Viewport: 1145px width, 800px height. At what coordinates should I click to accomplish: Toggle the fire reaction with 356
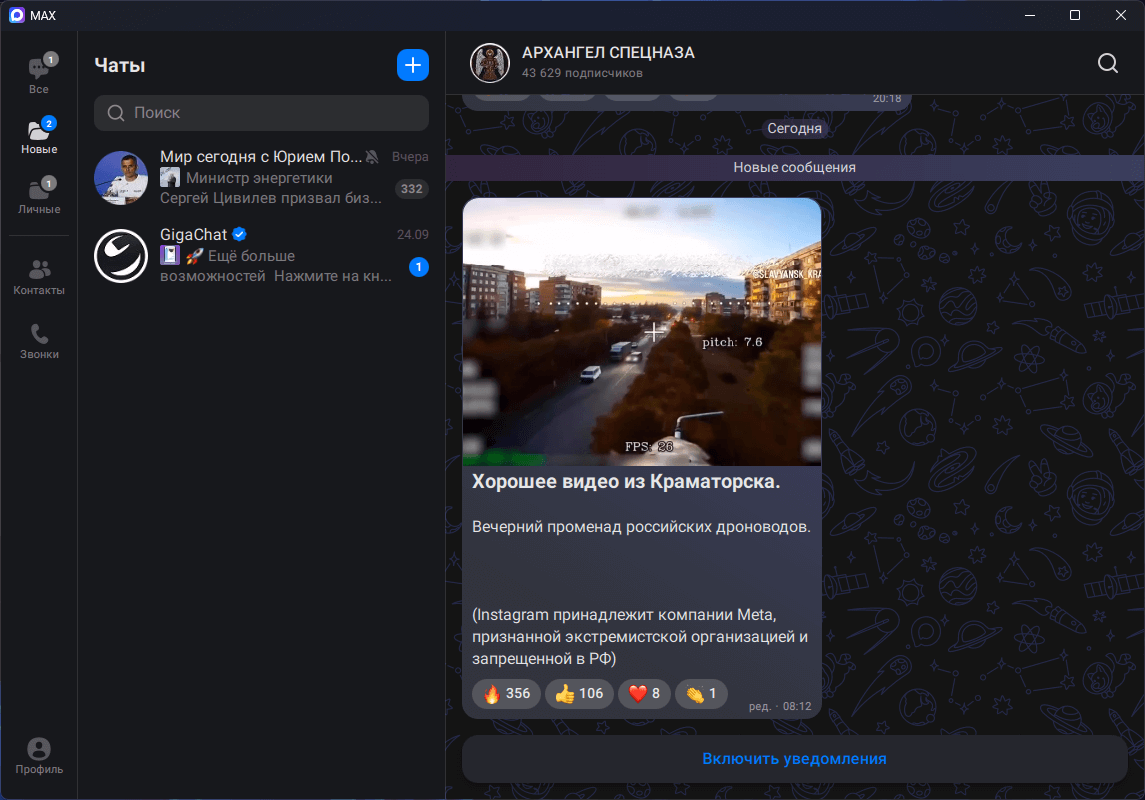tap(507, 694)
